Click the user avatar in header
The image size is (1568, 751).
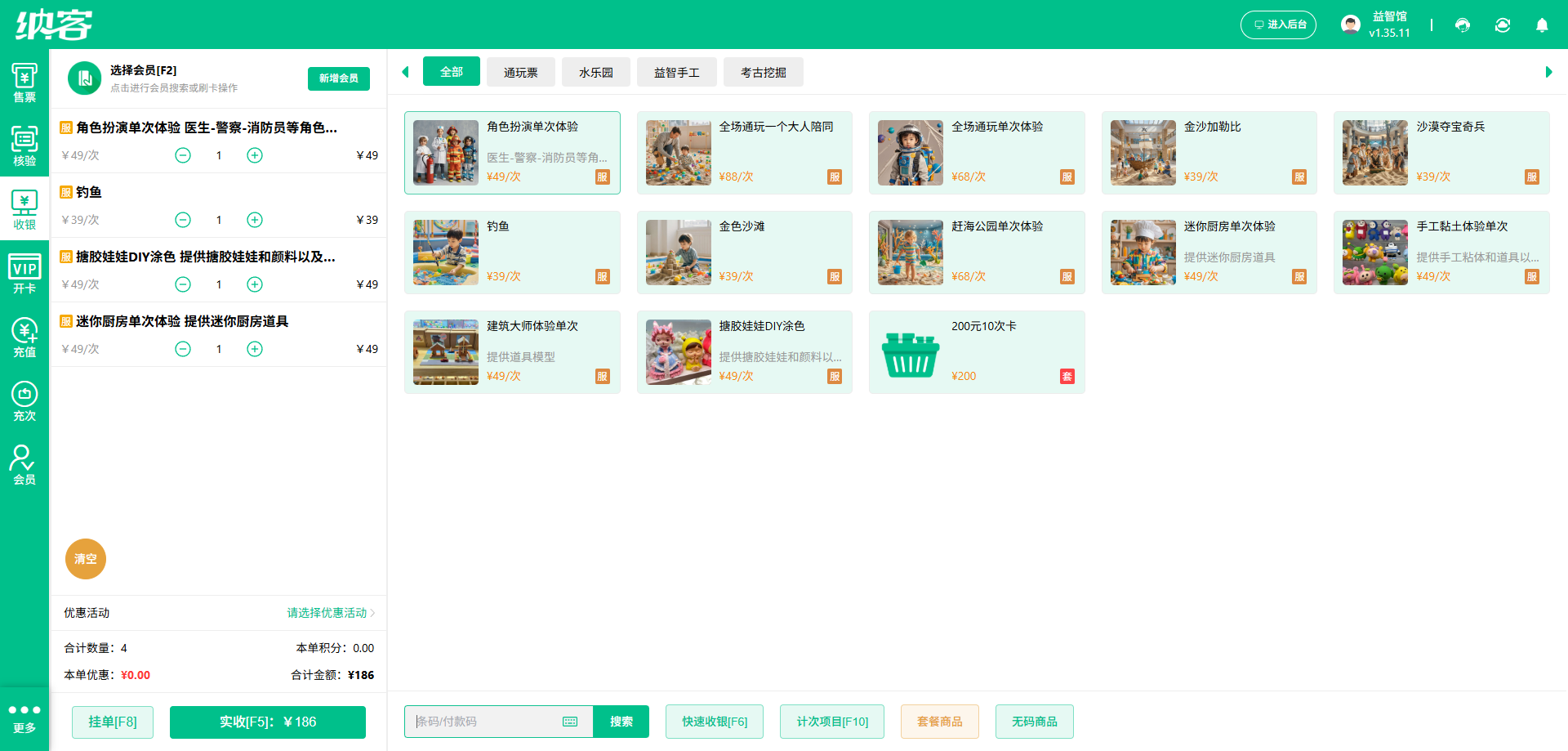tap(1351, 25)
